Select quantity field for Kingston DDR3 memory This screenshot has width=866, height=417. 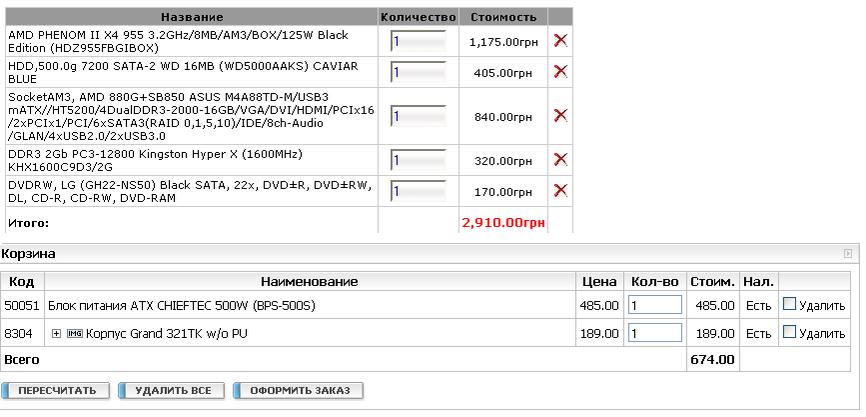click(x=419, y=159)
